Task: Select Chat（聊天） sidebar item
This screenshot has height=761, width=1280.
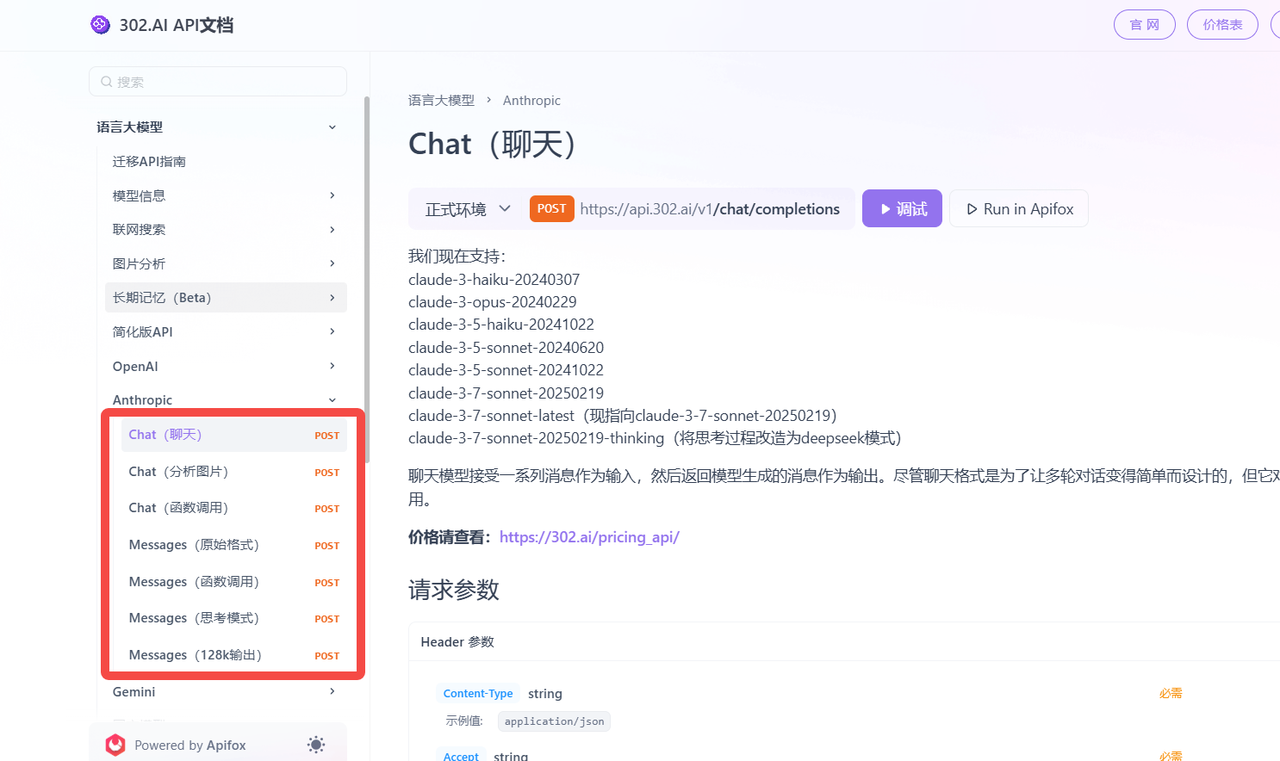Action: tap(234, 435)
